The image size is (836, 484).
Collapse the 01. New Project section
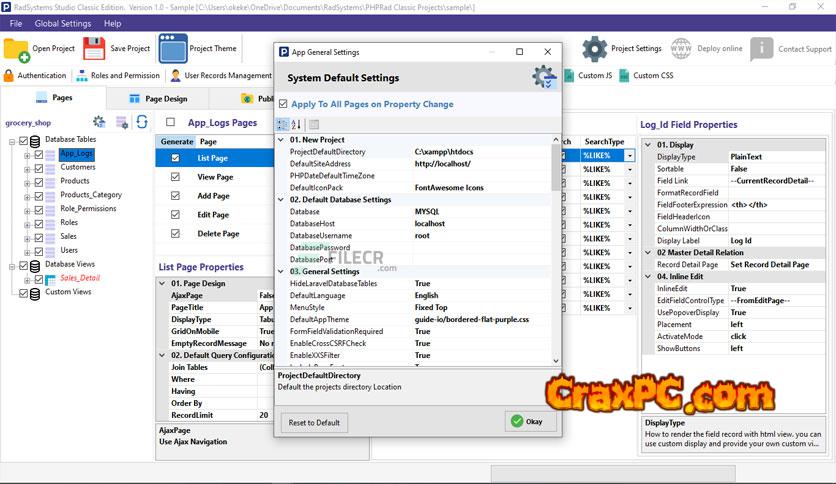281,140
